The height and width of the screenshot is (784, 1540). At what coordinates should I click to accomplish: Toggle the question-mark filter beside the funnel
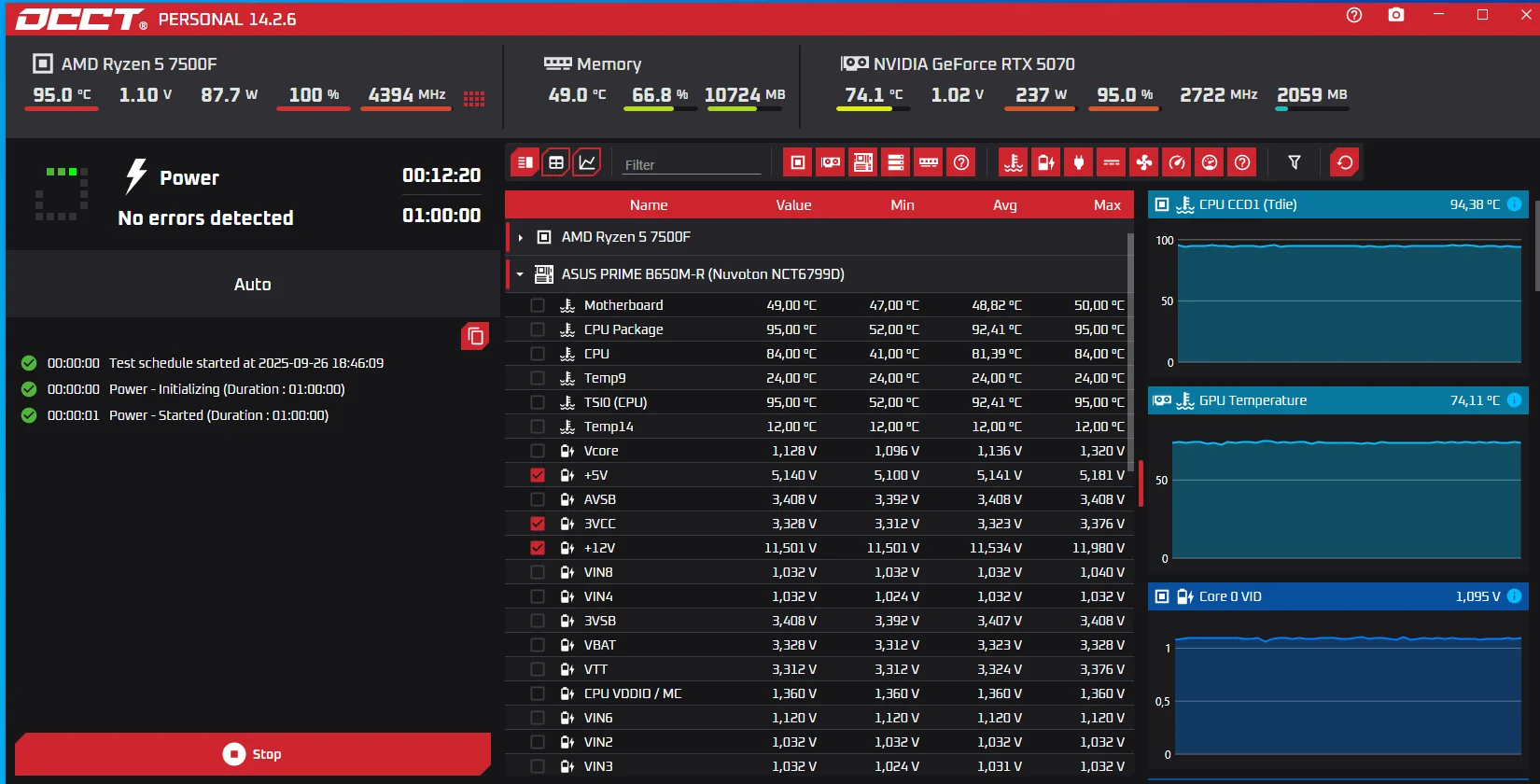pos(1242,162)
